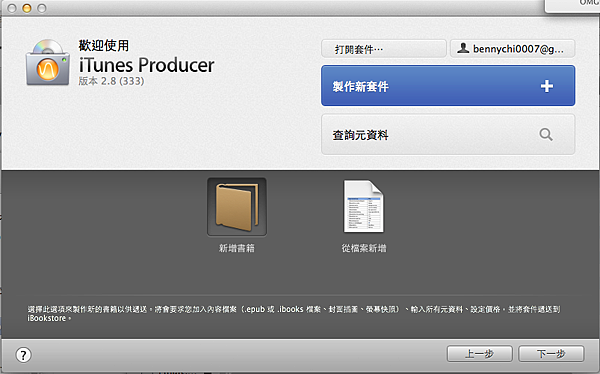Click the 版本 2.8 (333) version text
This screenshot has width=600, height=374.
coord(111,81)
